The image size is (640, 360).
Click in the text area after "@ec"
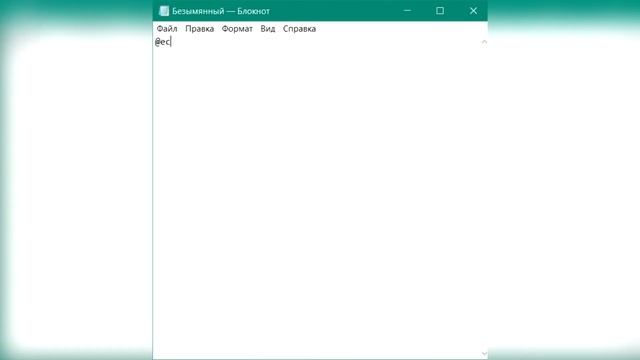[x=171, y=42]
